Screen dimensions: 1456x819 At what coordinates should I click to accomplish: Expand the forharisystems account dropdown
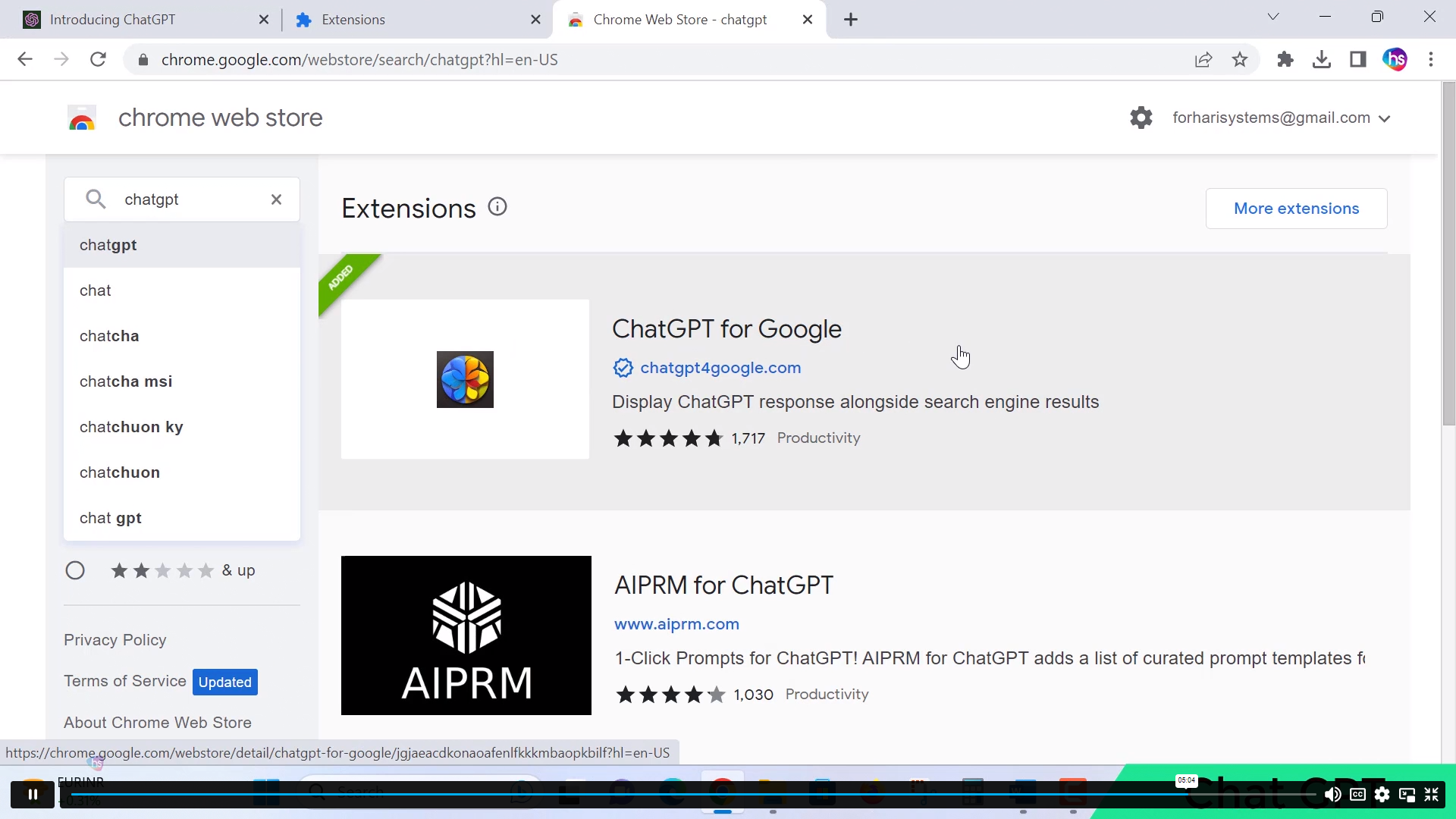point(1385,118)
